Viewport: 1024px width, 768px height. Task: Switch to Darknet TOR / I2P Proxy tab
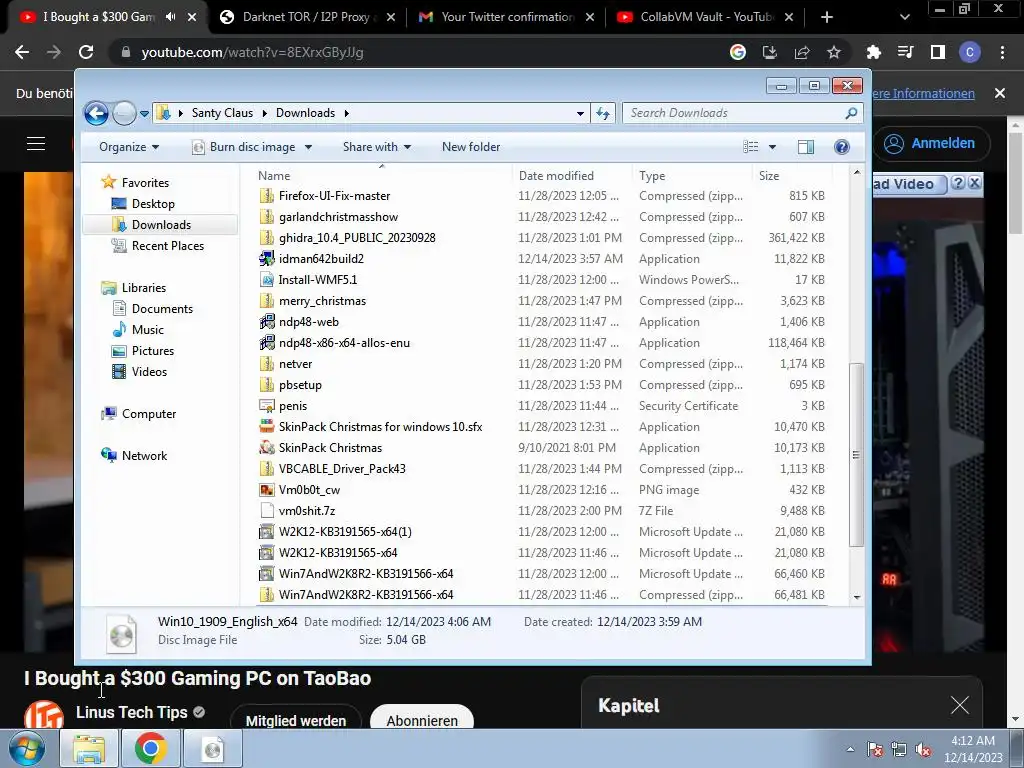(x=308, y=17)
